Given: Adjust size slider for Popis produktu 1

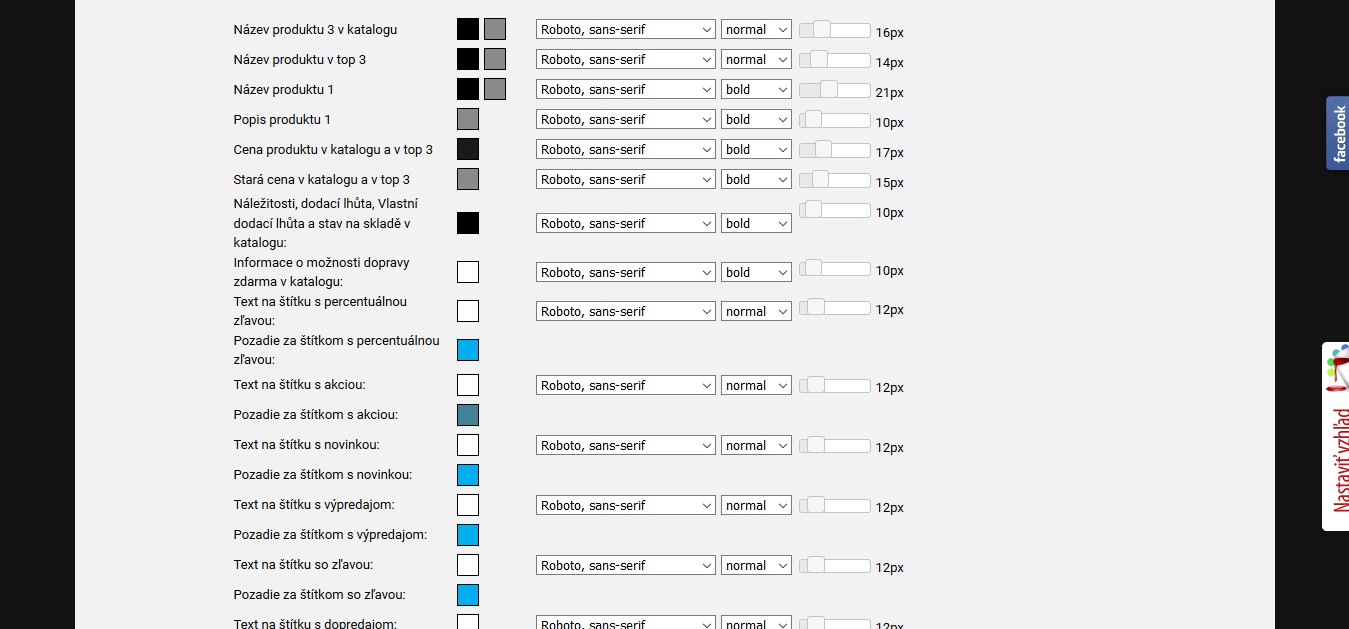Looking at the screenshot, I should 834,119.
